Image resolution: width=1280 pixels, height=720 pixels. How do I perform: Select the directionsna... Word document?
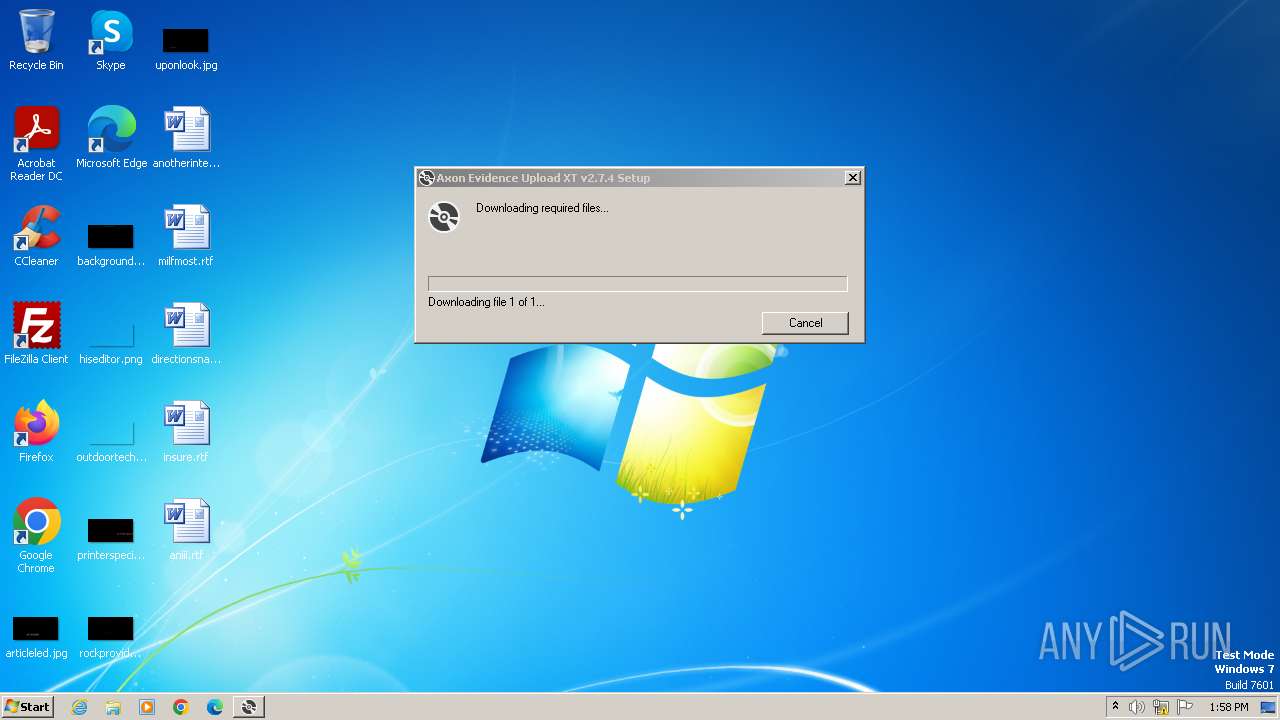[186, 334]
